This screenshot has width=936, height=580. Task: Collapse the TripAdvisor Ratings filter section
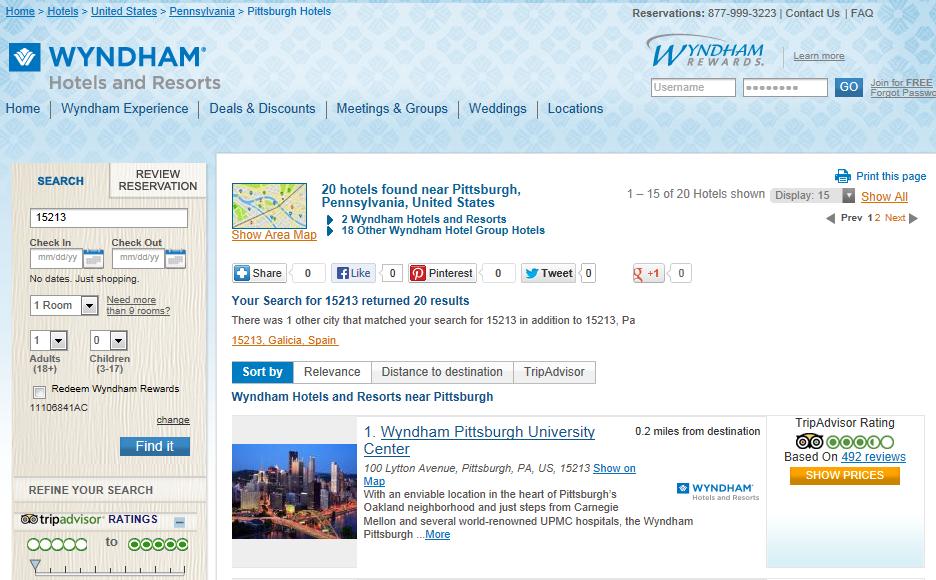point(179,521)
